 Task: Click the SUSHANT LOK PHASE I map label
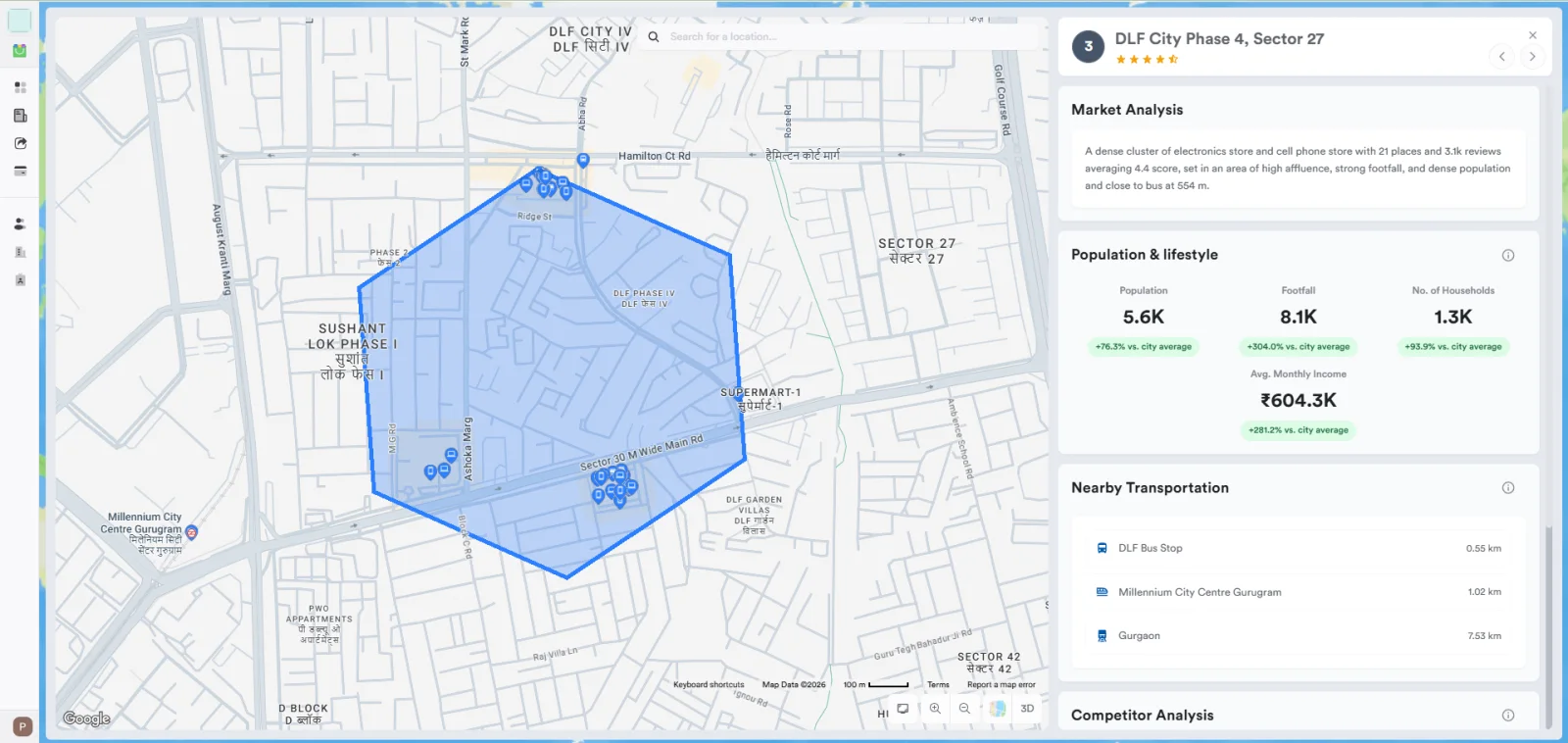[352, 336]
